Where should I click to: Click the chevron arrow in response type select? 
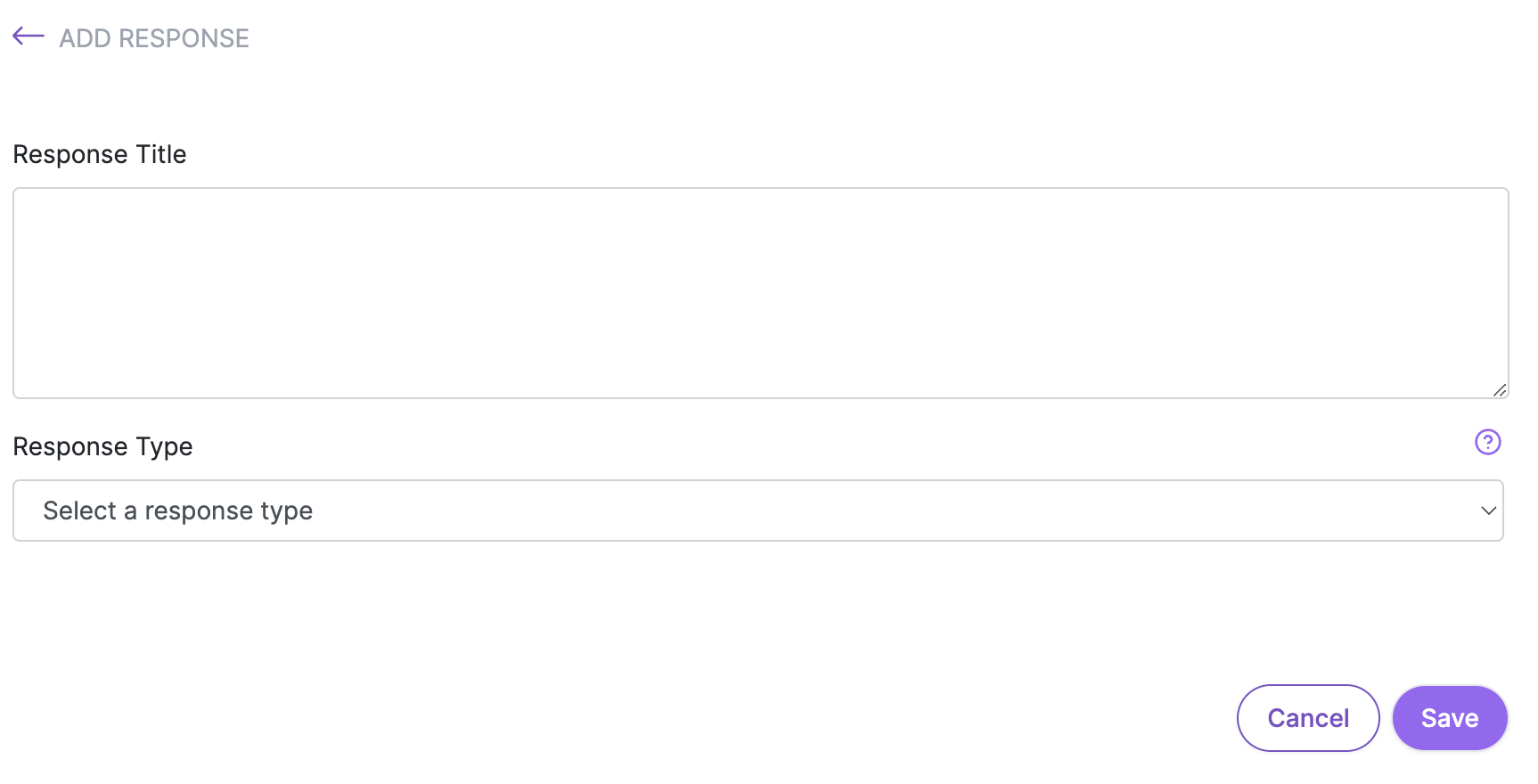pyautogui.click(x=1488, y=510)
